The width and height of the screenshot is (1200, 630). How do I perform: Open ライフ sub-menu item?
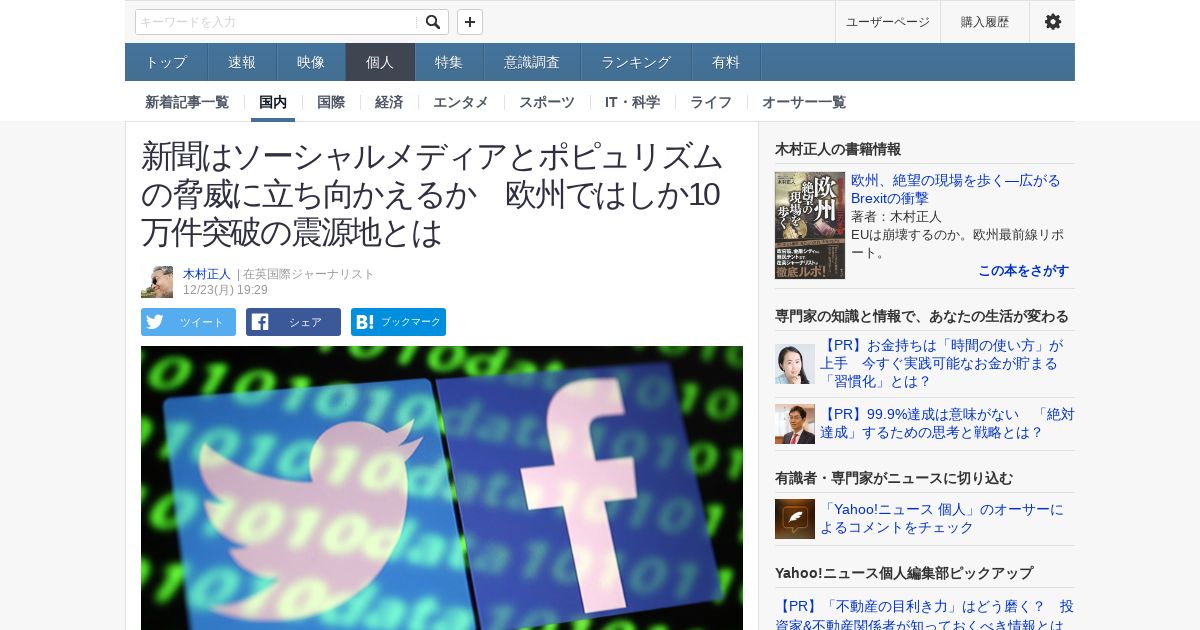tap(711, 102)
